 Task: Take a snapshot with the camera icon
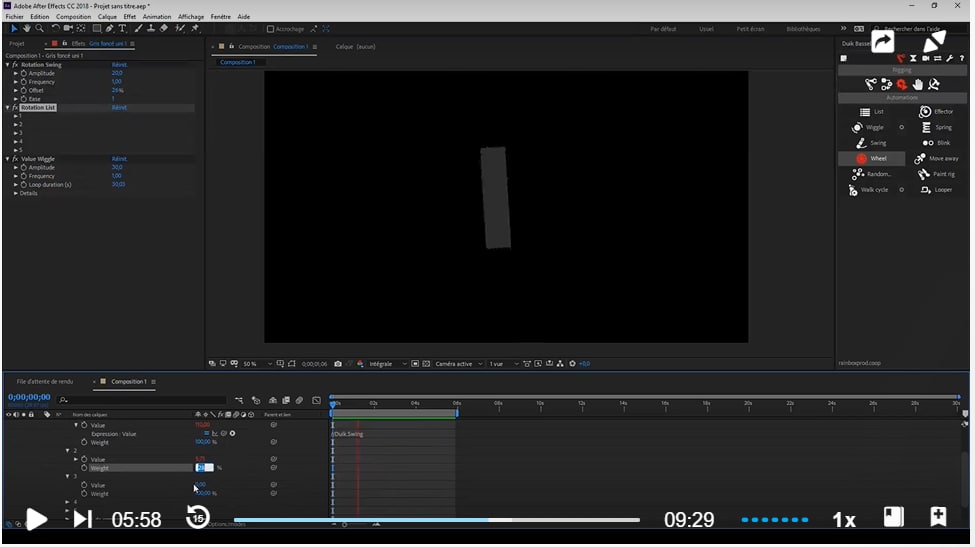point(338,364)
